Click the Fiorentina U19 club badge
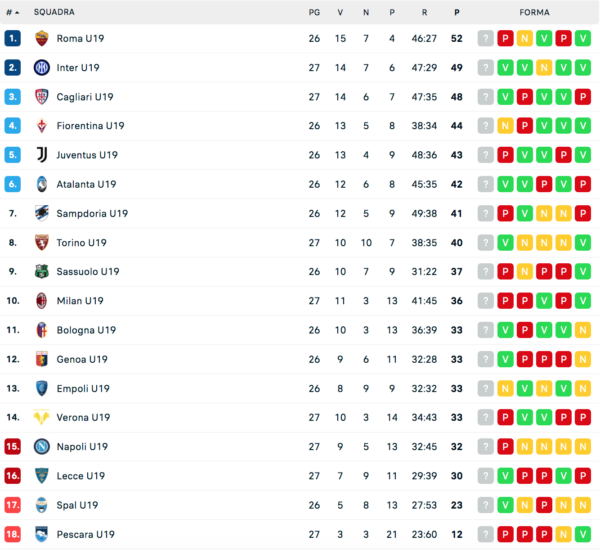 click(x=42, y=126)
